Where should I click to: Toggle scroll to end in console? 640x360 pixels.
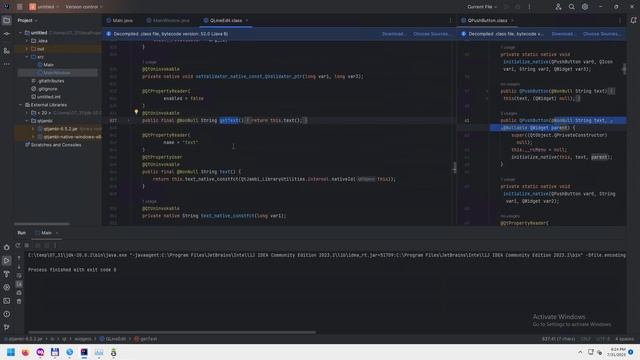coord(19,284)
